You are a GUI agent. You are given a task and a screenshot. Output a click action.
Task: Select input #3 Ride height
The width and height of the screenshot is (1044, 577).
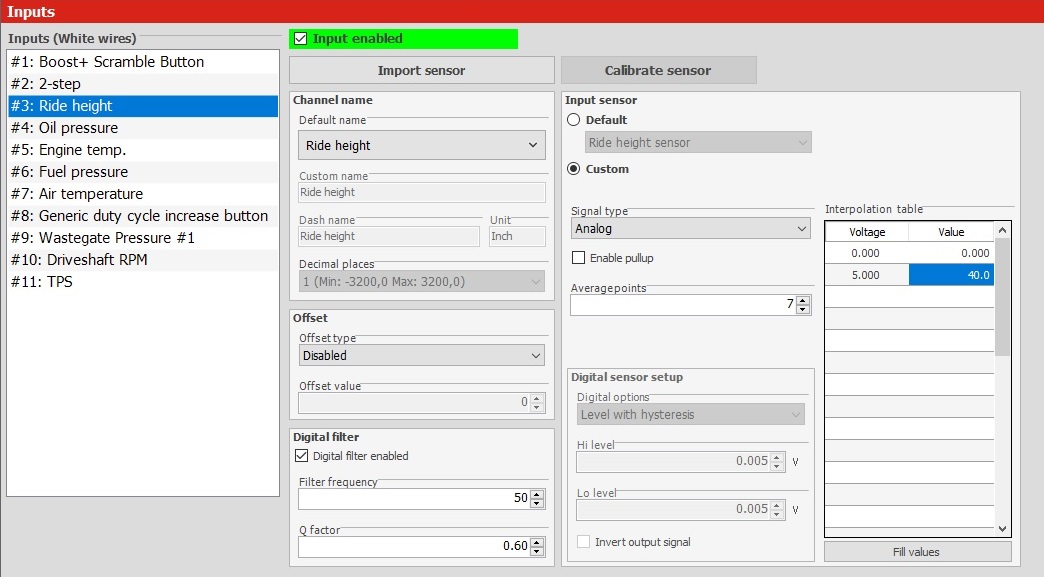[143, 106]
